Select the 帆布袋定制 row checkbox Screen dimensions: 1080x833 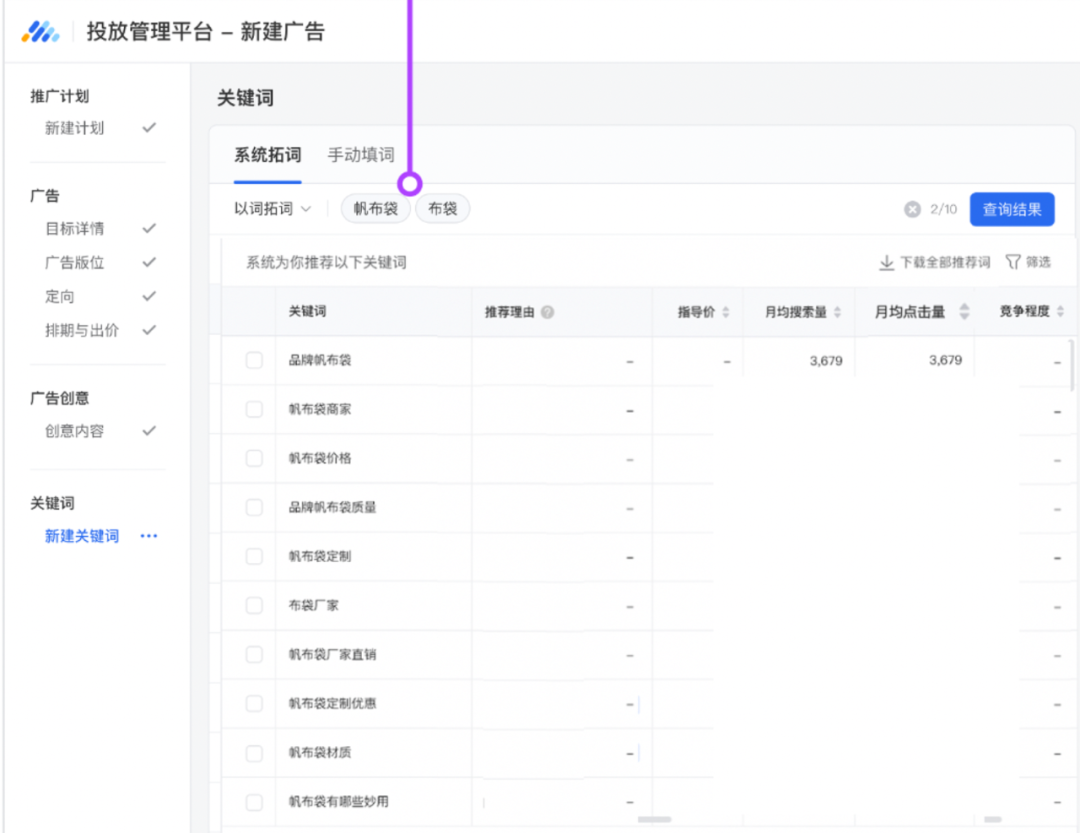tap(254, 556)
